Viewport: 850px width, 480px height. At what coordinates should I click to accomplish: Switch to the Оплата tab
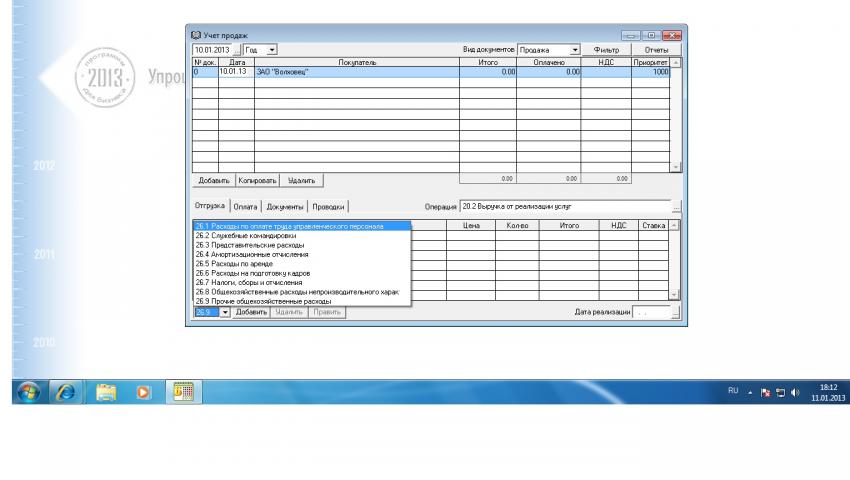(x=245, y=207)
